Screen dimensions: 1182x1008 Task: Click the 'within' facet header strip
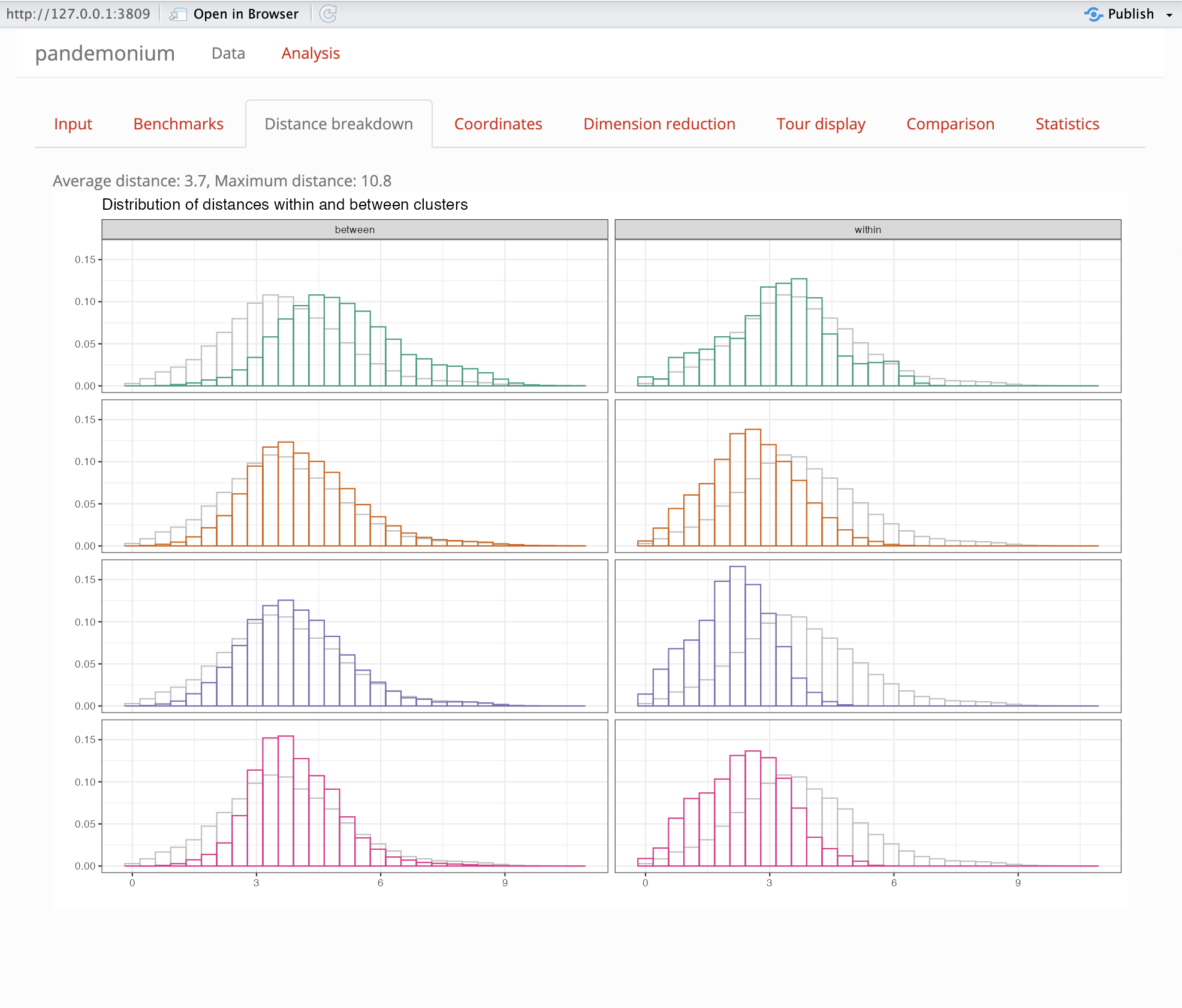(868, 230)
